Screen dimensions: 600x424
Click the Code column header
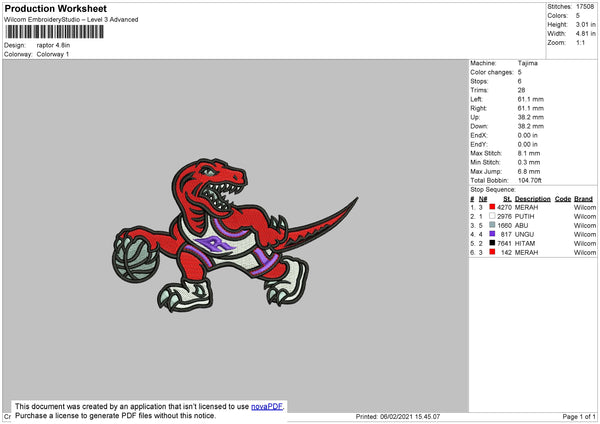(563, 199)
